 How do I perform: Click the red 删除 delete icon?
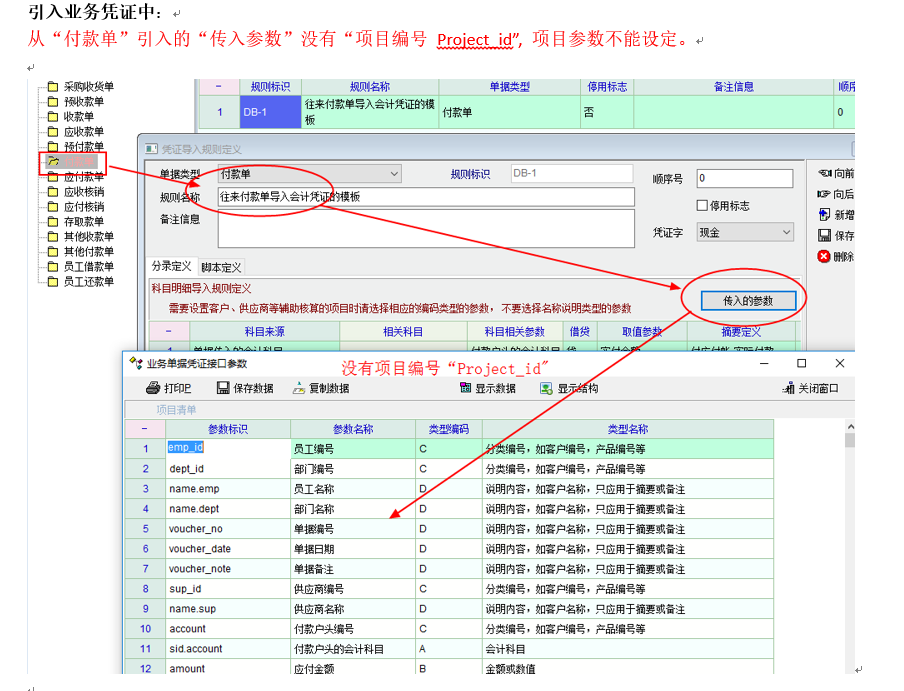click(824, 256)
